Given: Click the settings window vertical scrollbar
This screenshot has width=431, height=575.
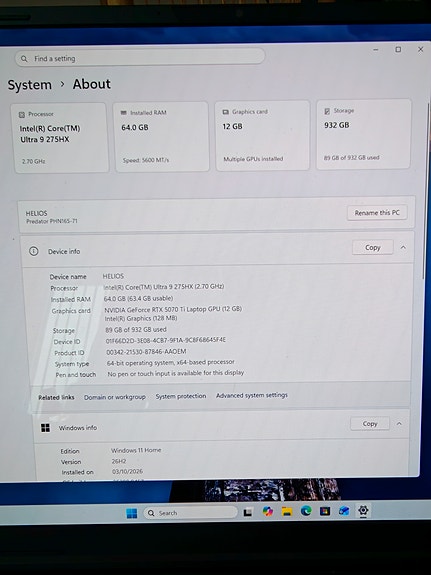Looking at the screenshot, I should [x=427, y=191].
